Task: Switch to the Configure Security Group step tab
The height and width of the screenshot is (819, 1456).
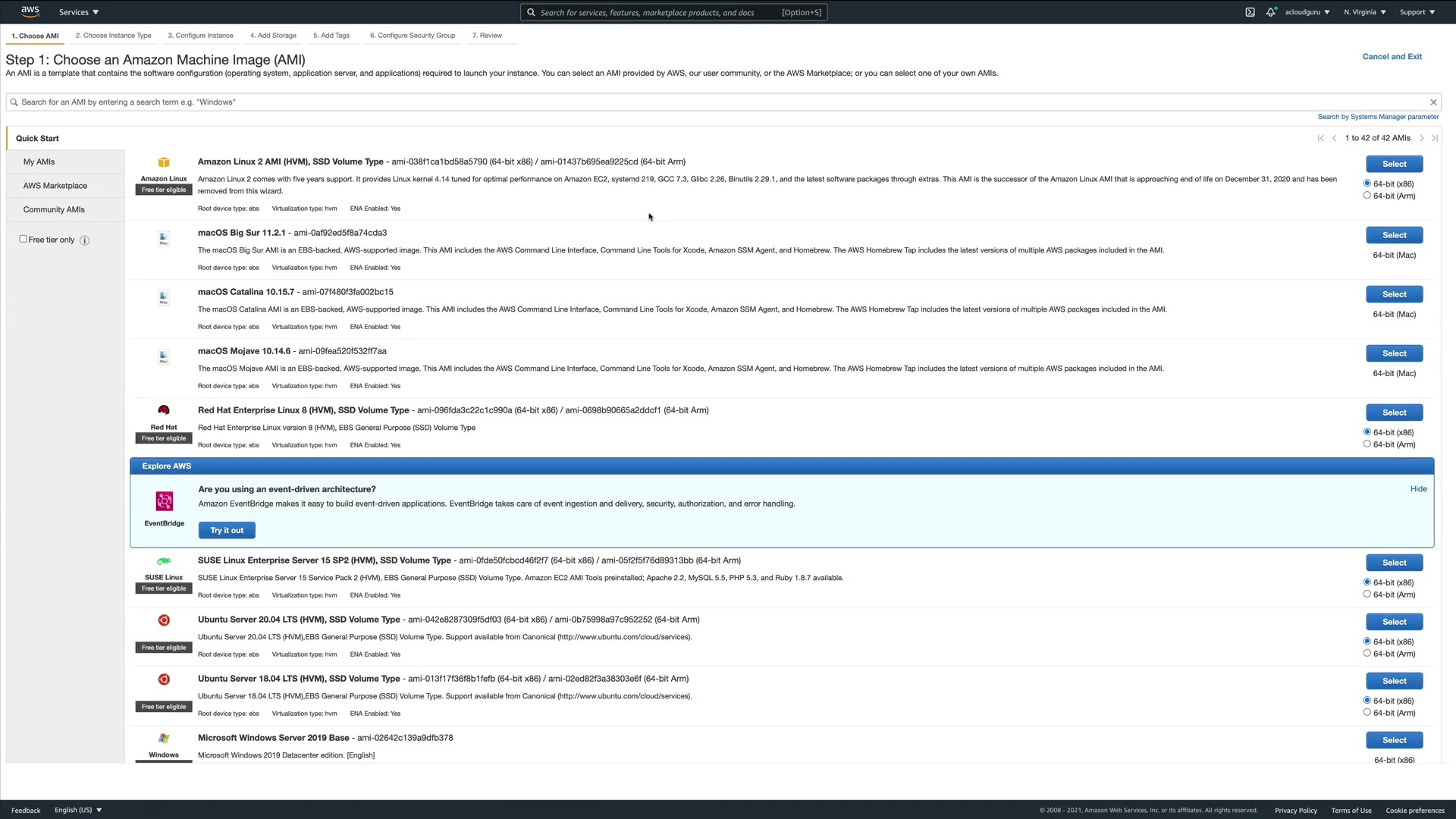Action: 413,36
